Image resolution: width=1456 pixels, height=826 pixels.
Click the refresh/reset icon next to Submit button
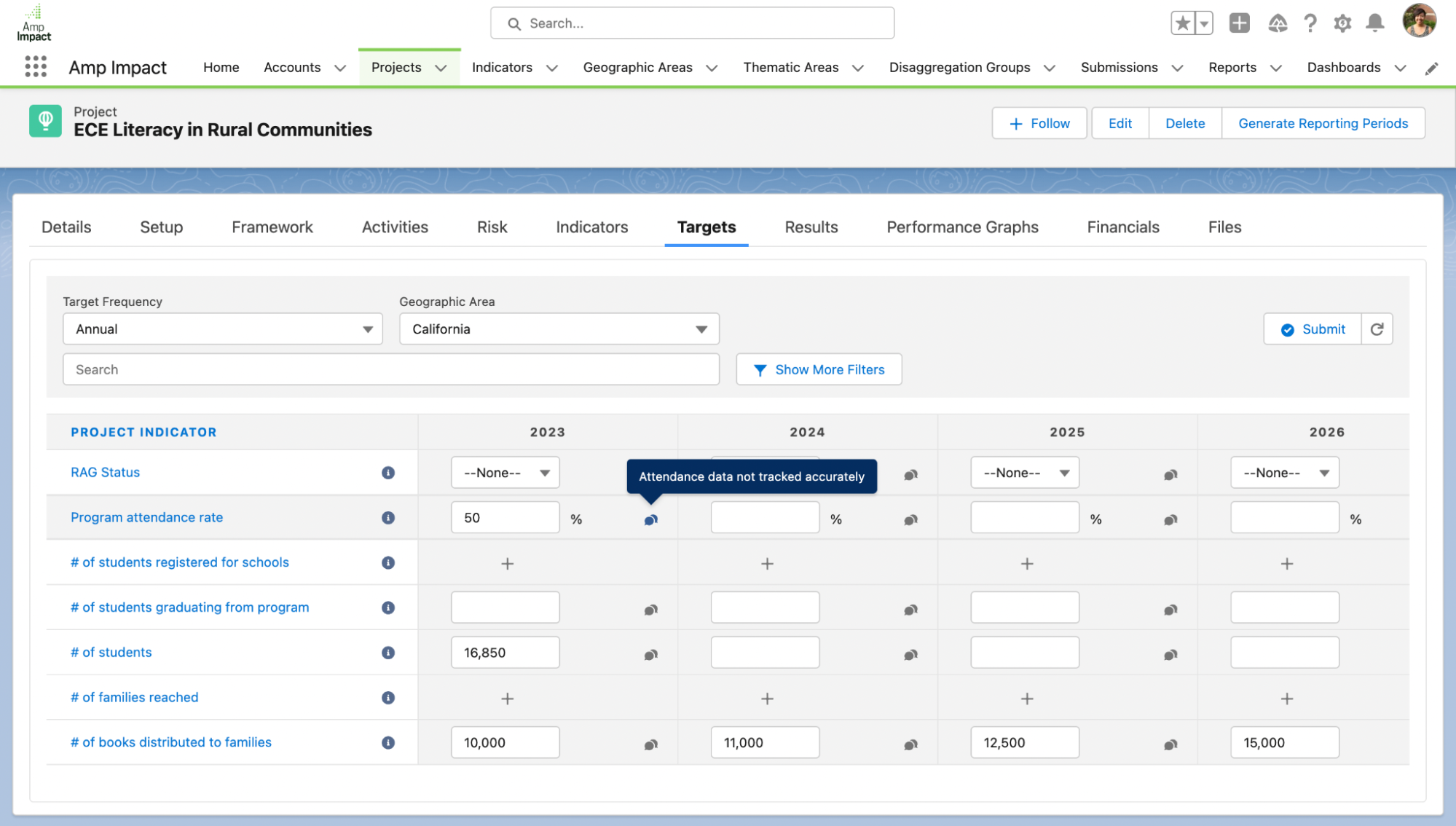pos(1377,329)
